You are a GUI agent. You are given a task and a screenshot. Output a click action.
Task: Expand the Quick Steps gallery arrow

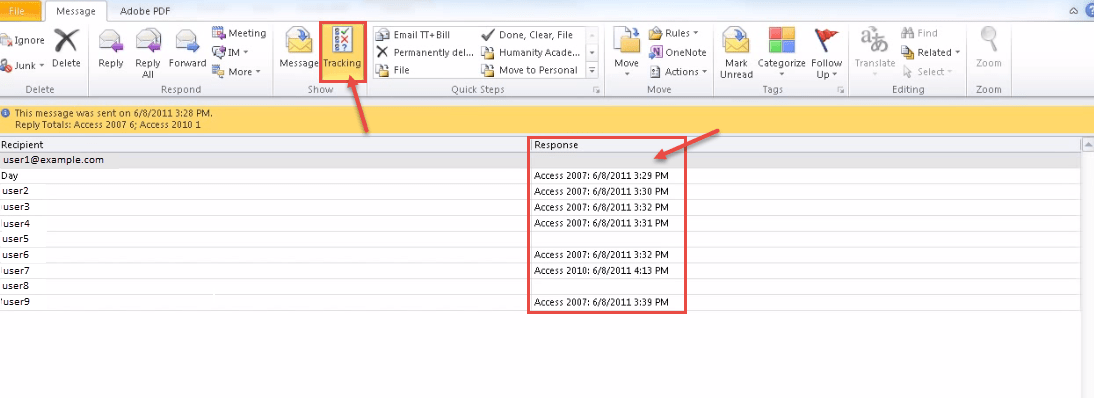tap(592, 70)
